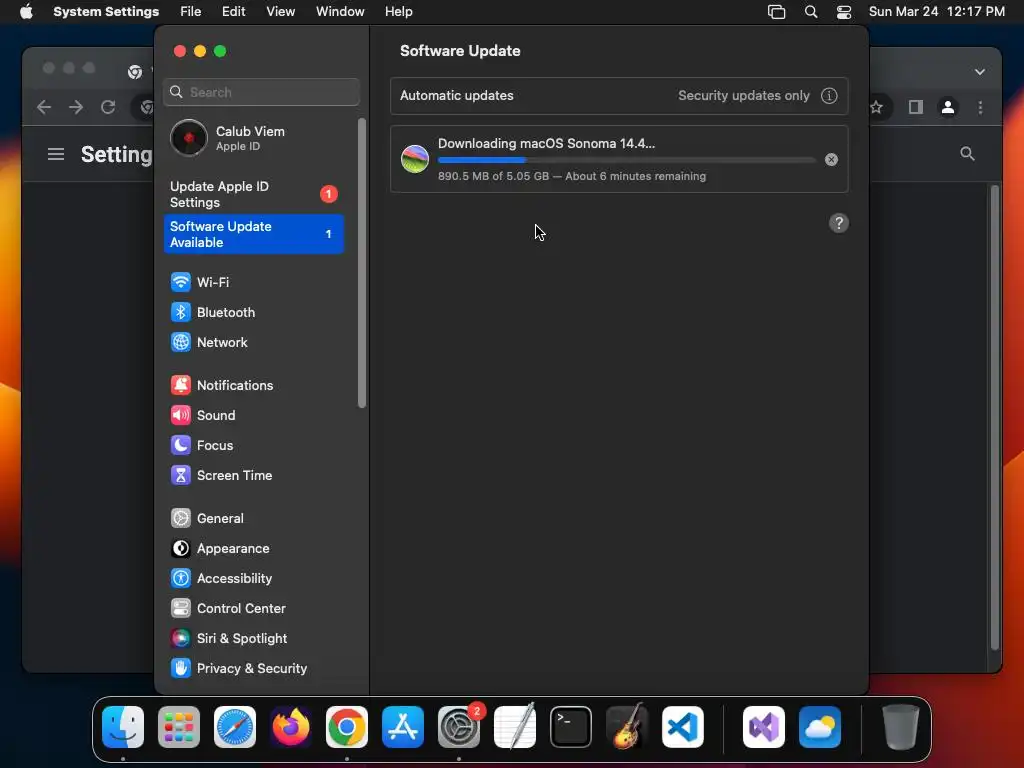Image resolution: width=1024 pixels, height=768 pixels.
Task: Open the Edit menu
Action: click(x=233, y=12)
